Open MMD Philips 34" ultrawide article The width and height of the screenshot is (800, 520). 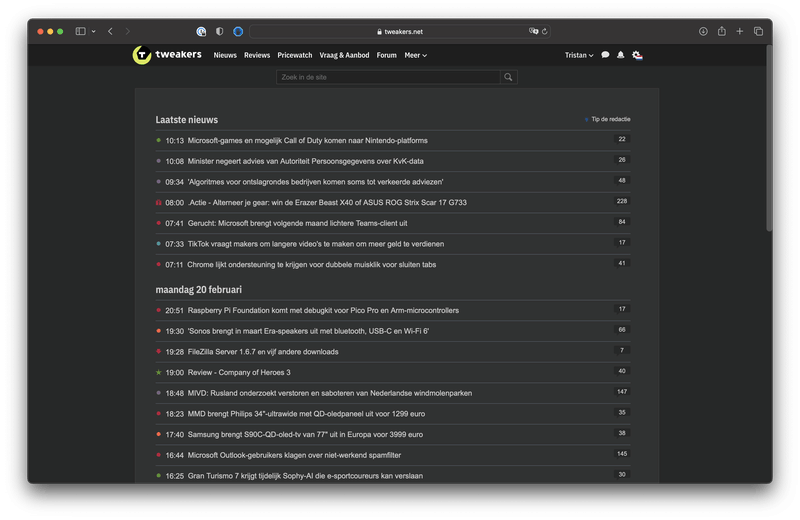point(306,414)
